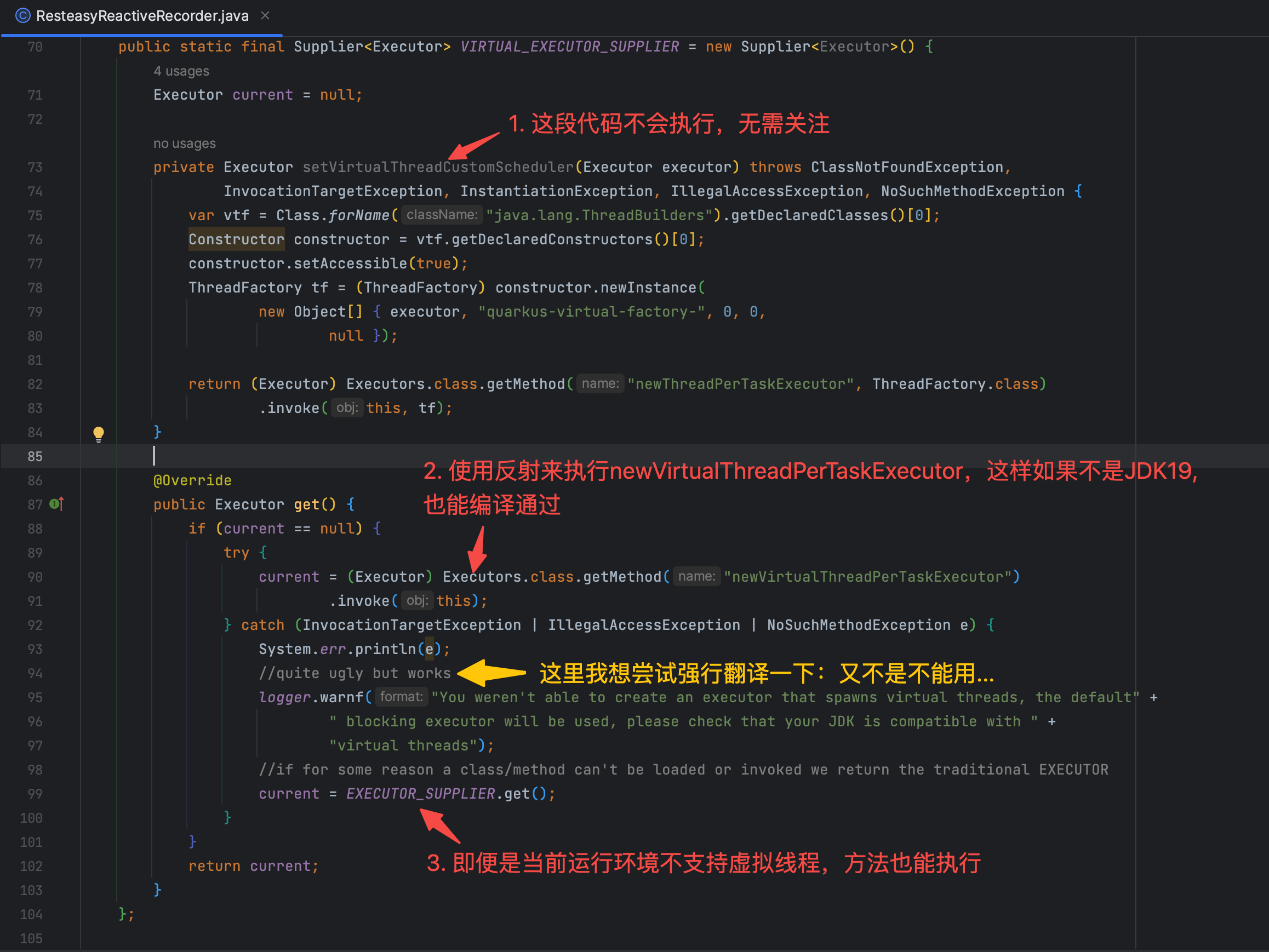
Task: Click EXECUTOR_SUPPLIER on line 99
Action: pos(420,793)
